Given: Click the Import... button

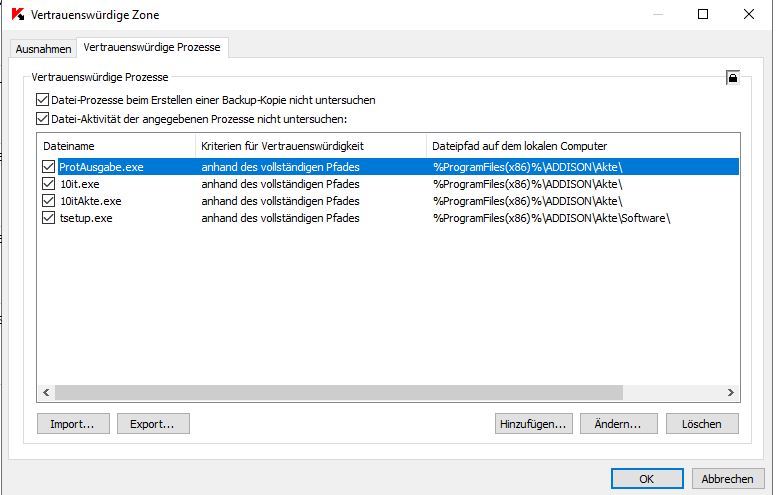Looking at the screenshot, I should pos(73,424).
